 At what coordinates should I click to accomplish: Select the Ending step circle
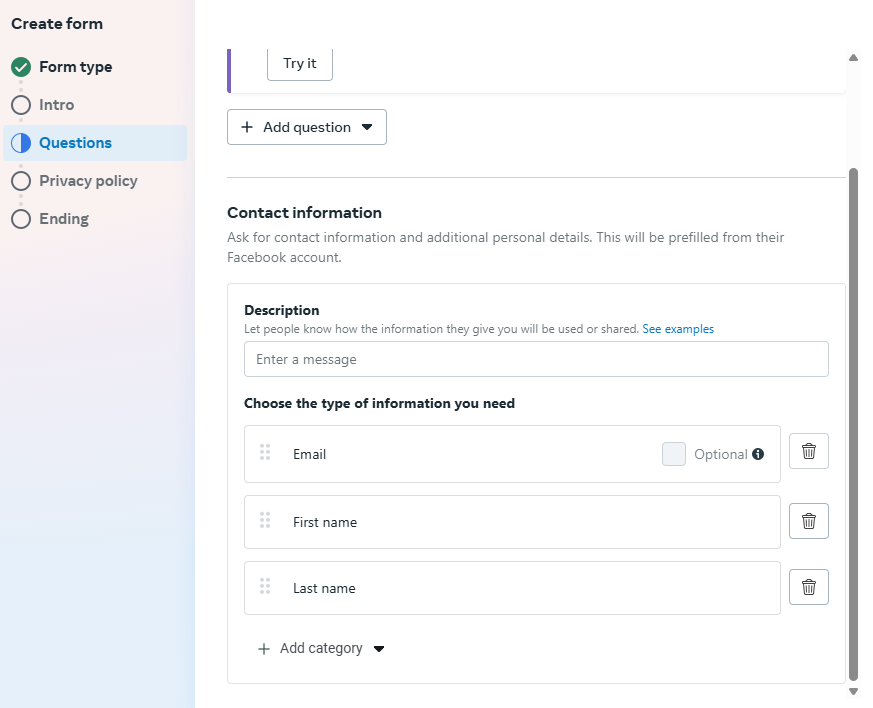pos(21,219)
